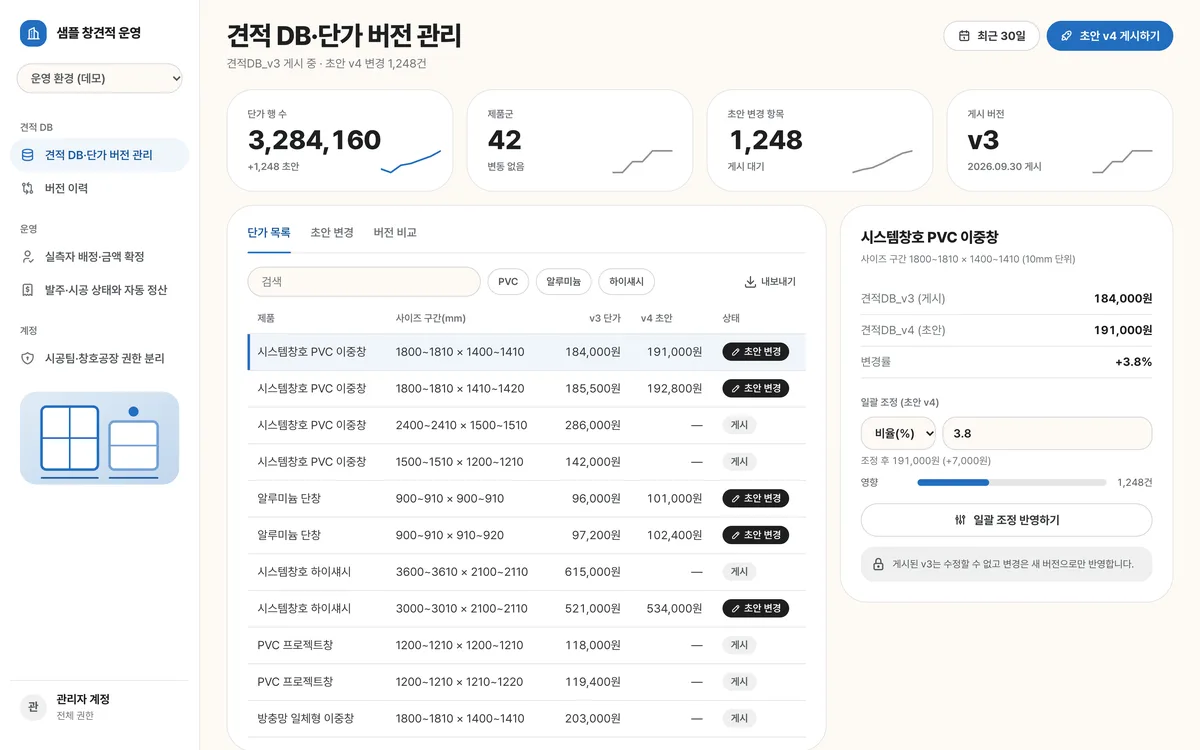This screenshot has height=750, width=1200.
Task: Open 시공팀·창호공장 권한 분리 menu item
Action: (99, 358)
